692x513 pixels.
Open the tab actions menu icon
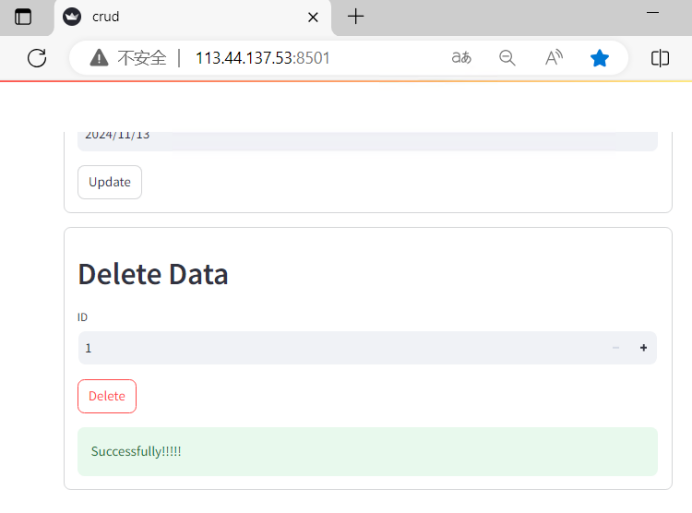23,17
